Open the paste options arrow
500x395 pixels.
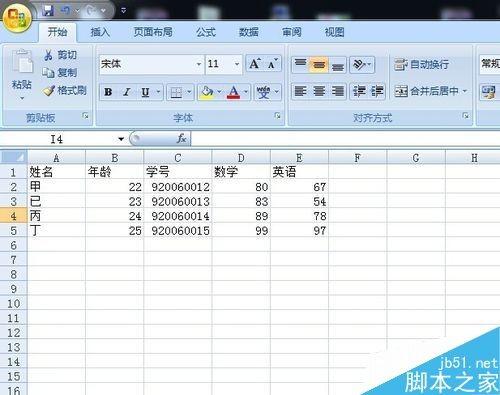22,98
